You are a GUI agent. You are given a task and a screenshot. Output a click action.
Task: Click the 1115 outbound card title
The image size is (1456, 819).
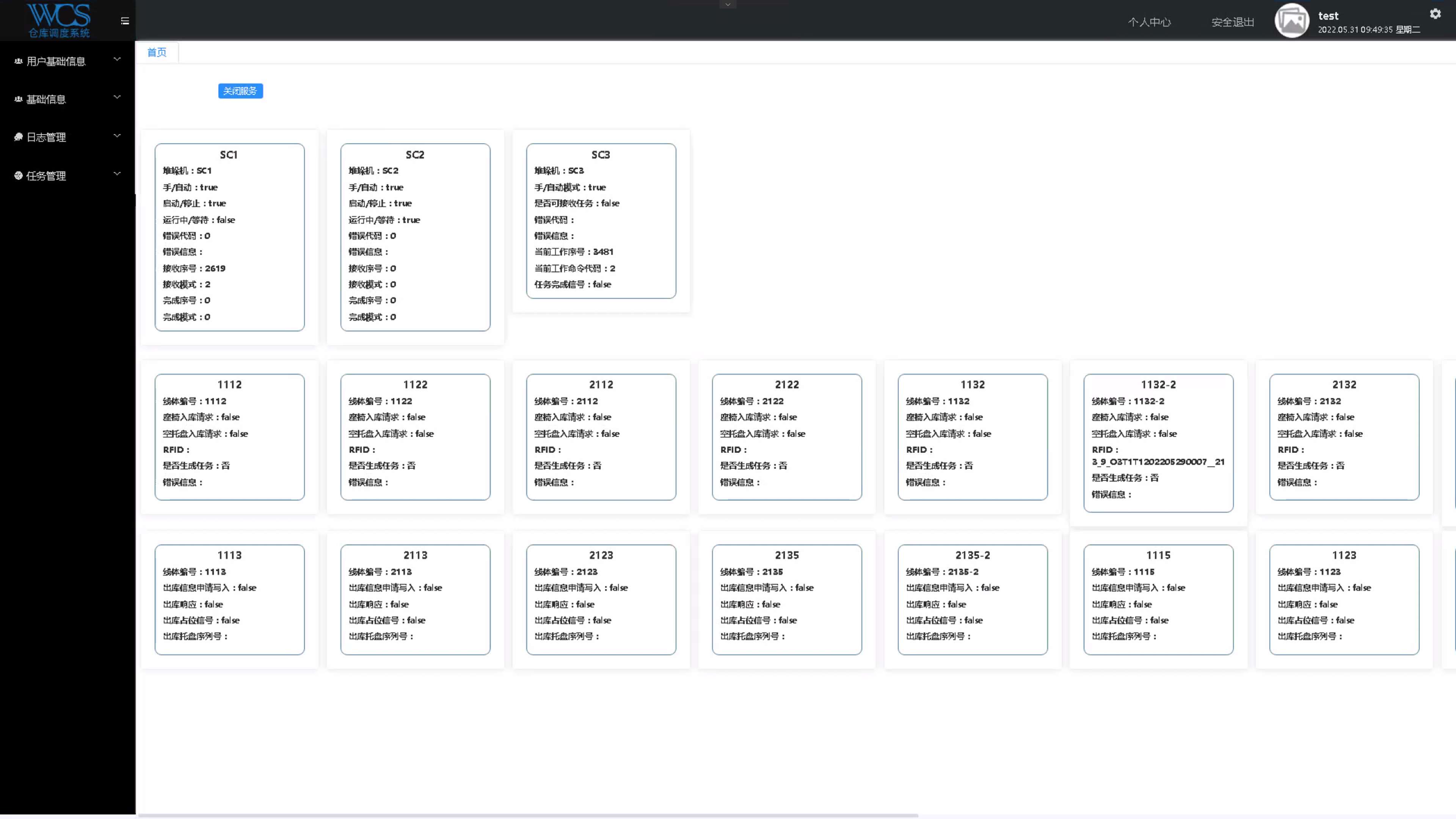1158,555
